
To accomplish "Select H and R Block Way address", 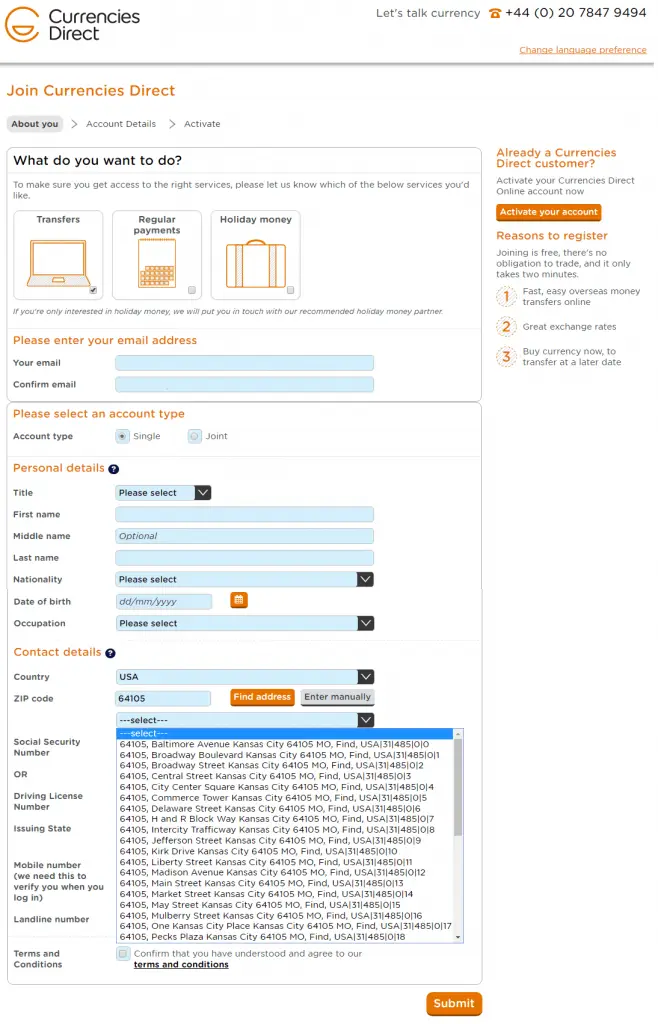I will pos(285,819).
